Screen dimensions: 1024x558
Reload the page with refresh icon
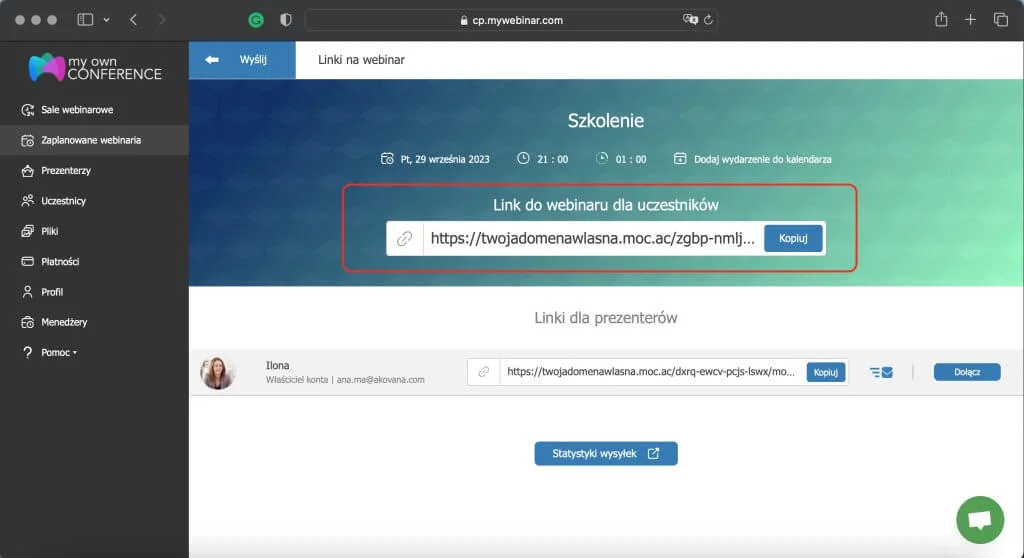709,20
